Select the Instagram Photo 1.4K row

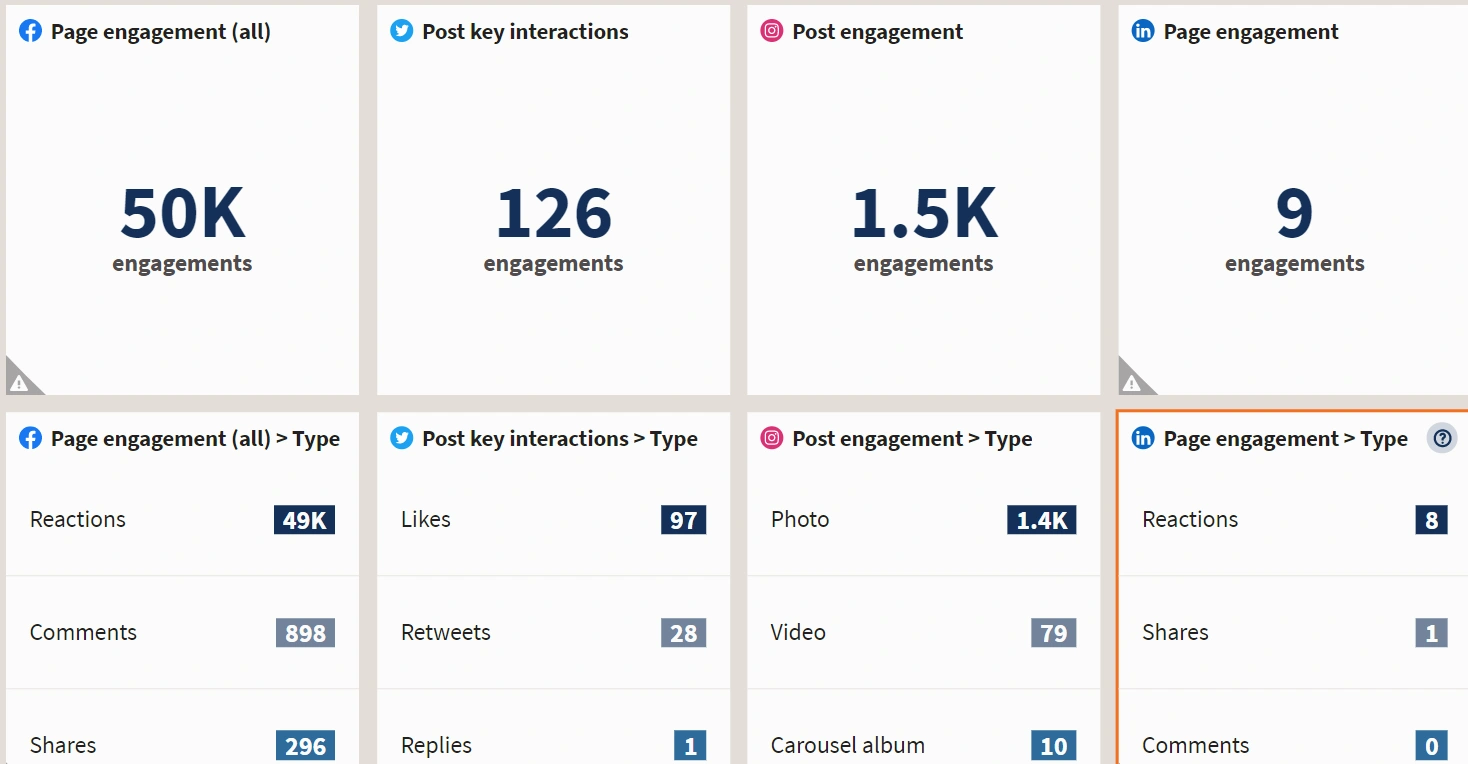(x=923, y=520)
